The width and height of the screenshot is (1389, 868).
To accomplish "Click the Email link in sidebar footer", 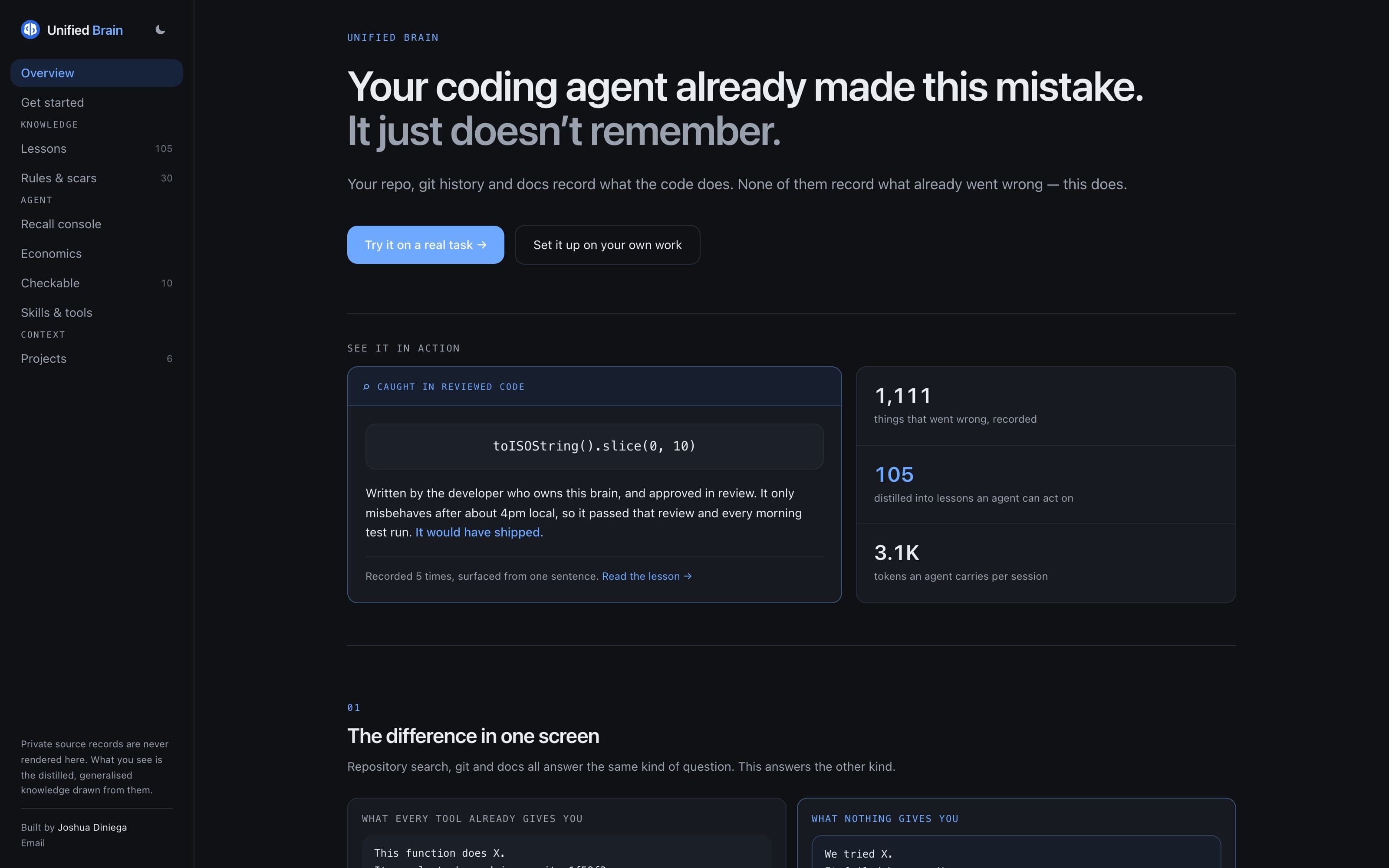I will 33,843.
